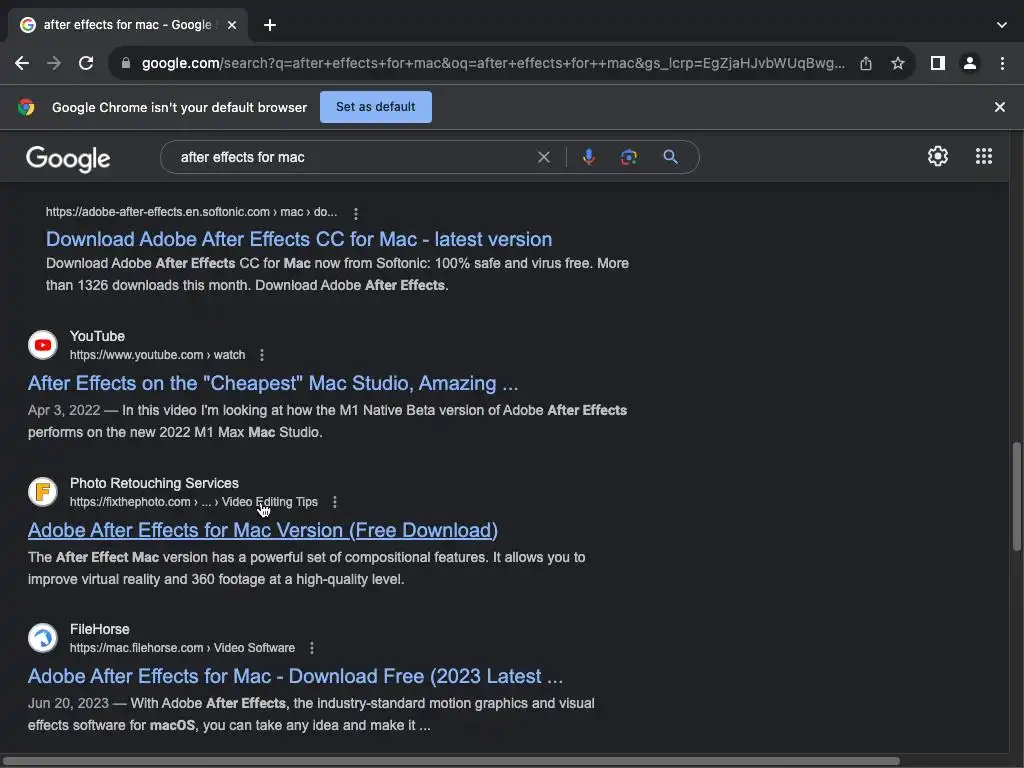Click the address bar URL

click(493, 63)
